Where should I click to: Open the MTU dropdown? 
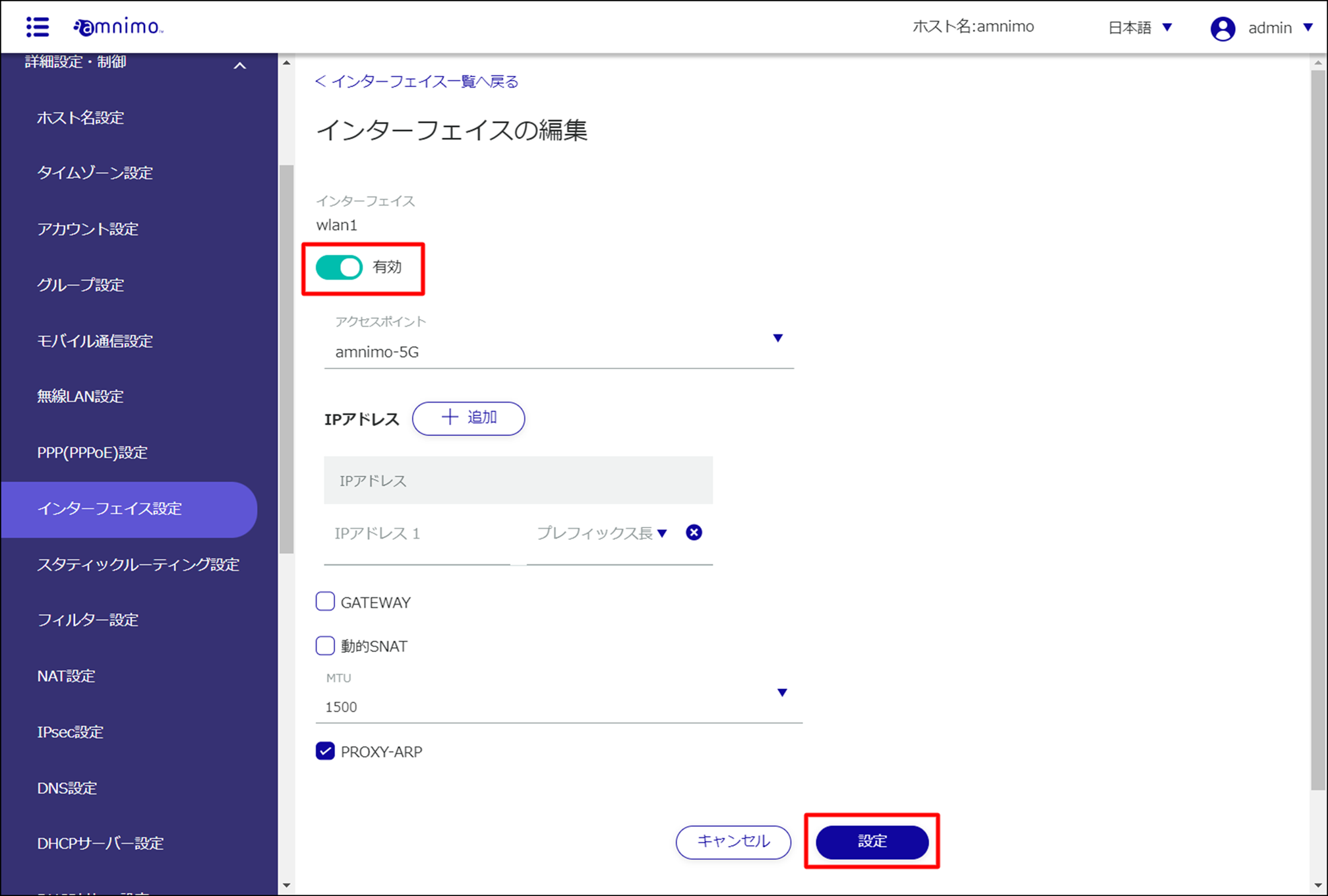click(558, 697)
